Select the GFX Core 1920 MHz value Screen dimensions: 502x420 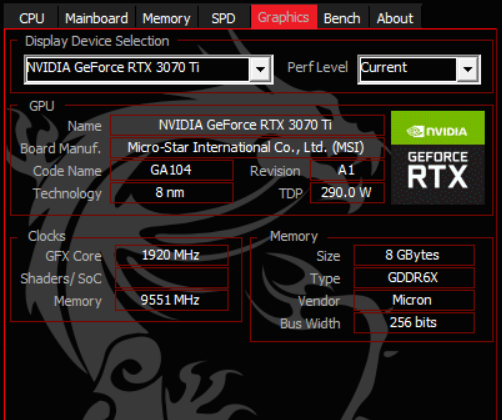pyautogui.click(x=172, y=255)
